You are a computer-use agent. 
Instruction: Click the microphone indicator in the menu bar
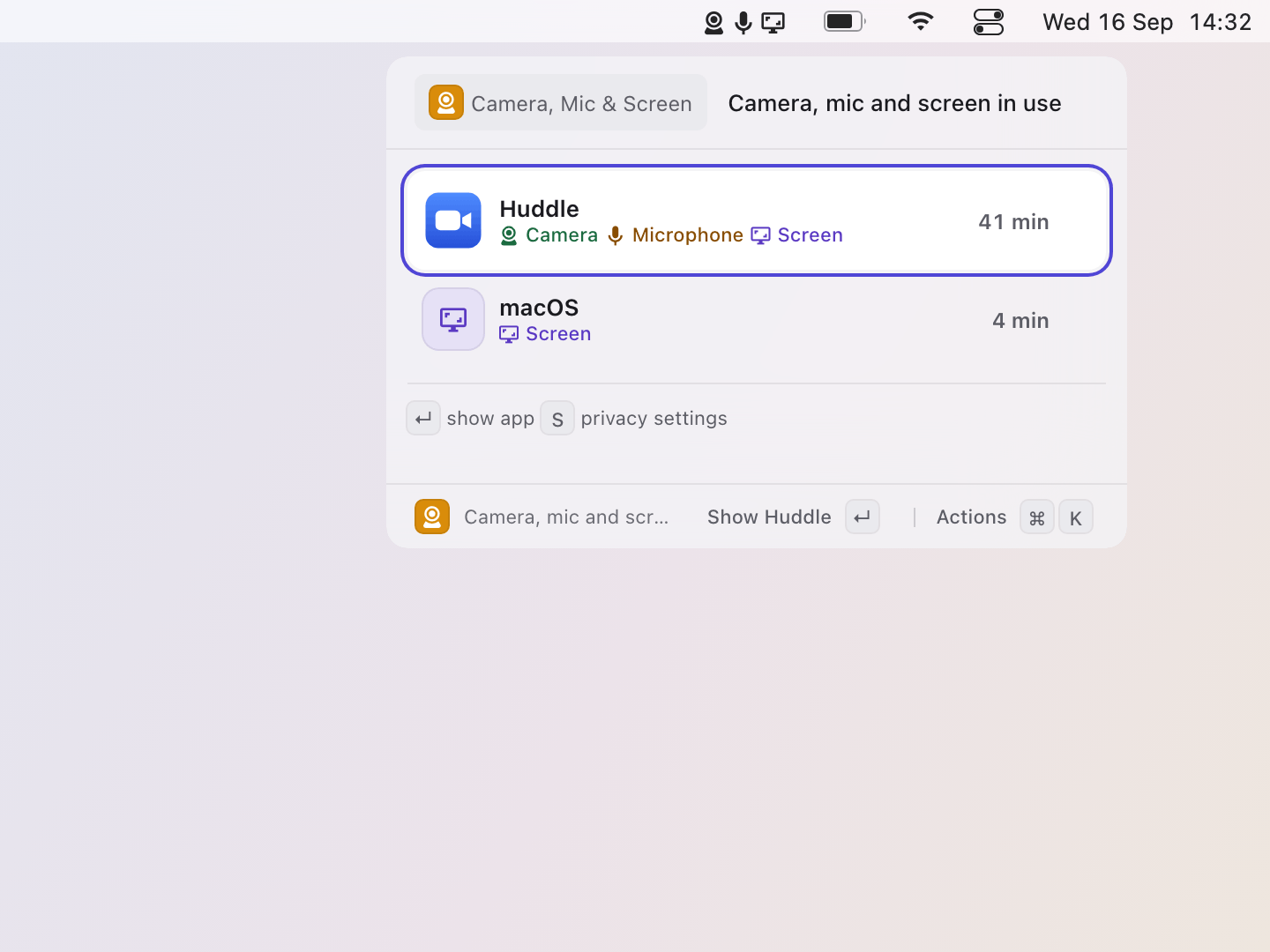click(x=743, y=22)
